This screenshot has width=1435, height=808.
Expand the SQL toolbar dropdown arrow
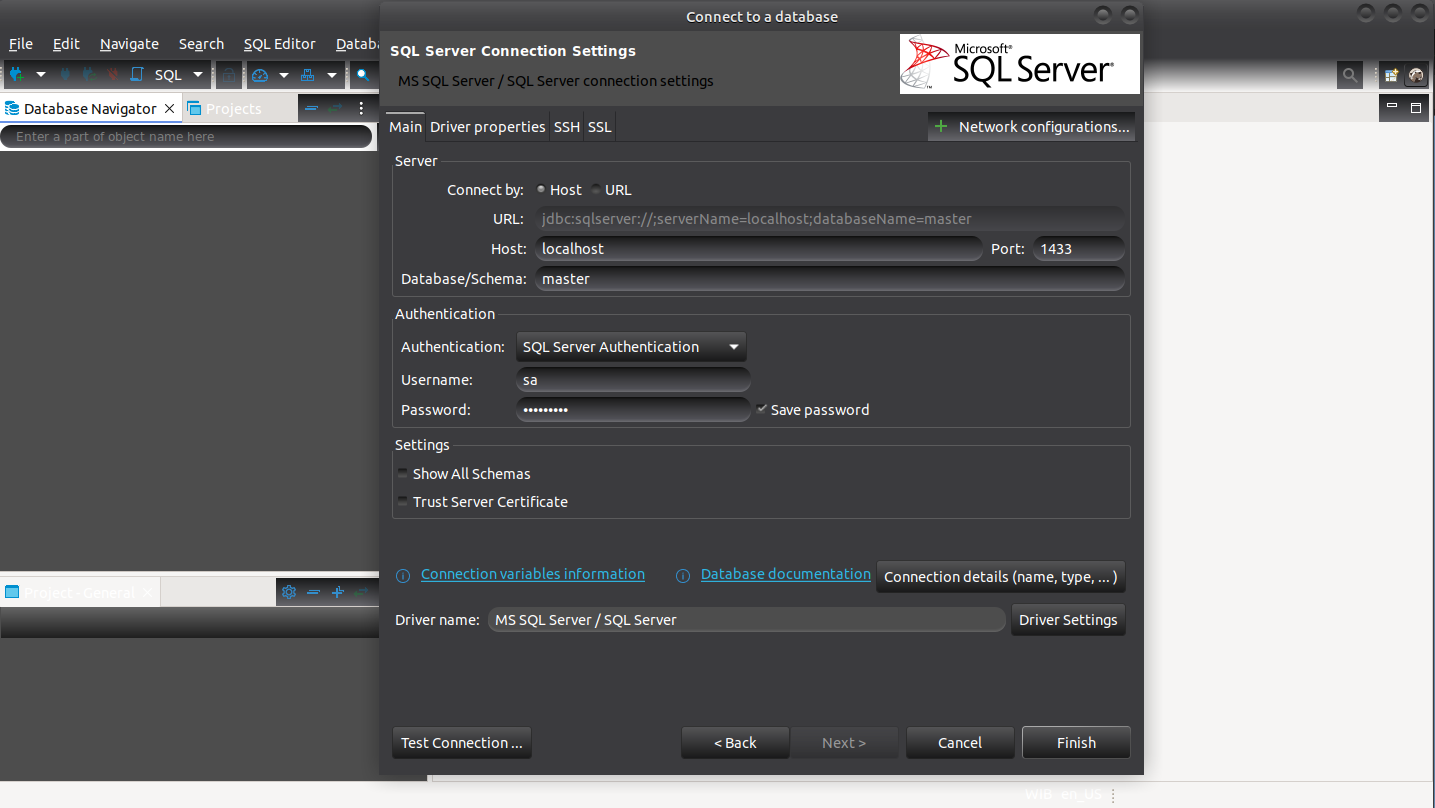coord(198,75)
